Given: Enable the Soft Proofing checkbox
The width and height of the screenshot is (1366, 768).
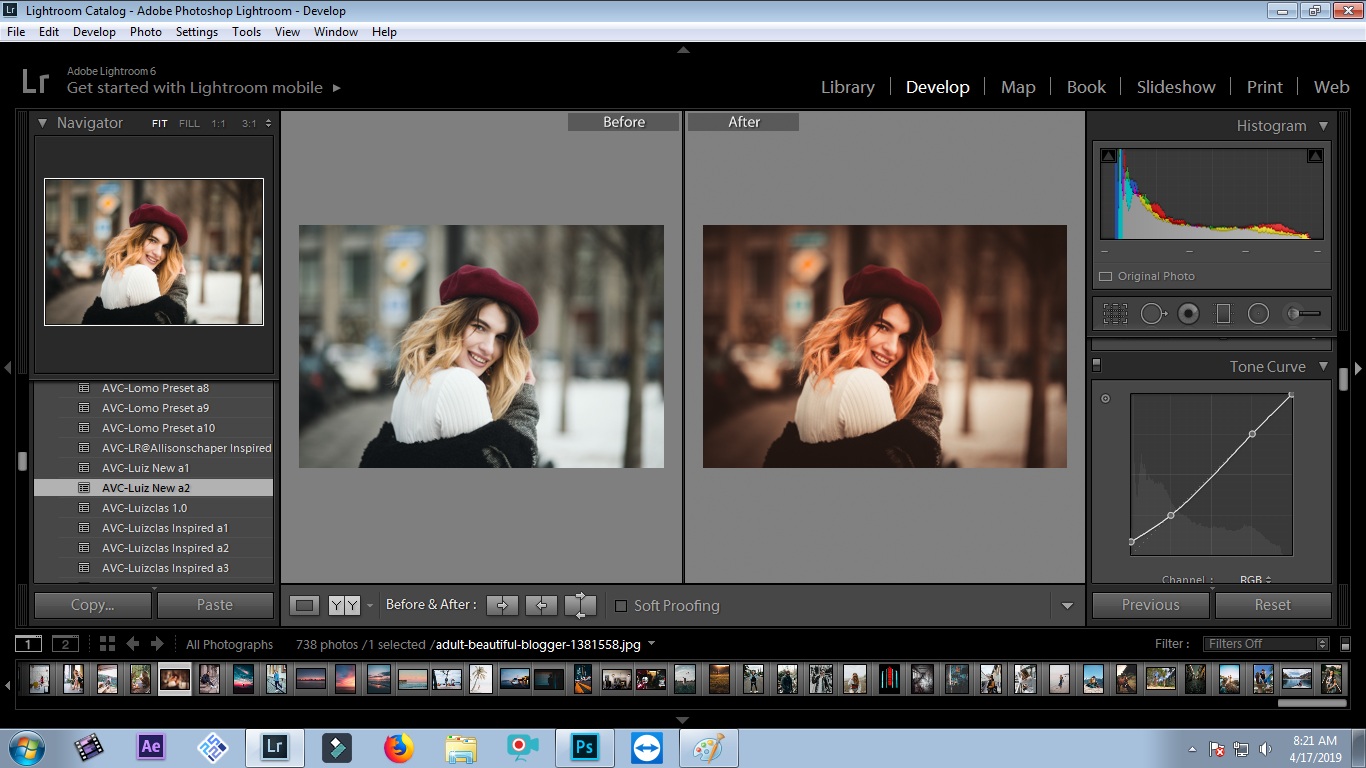Looking at the screenshot, I should [x=621, y=606].
